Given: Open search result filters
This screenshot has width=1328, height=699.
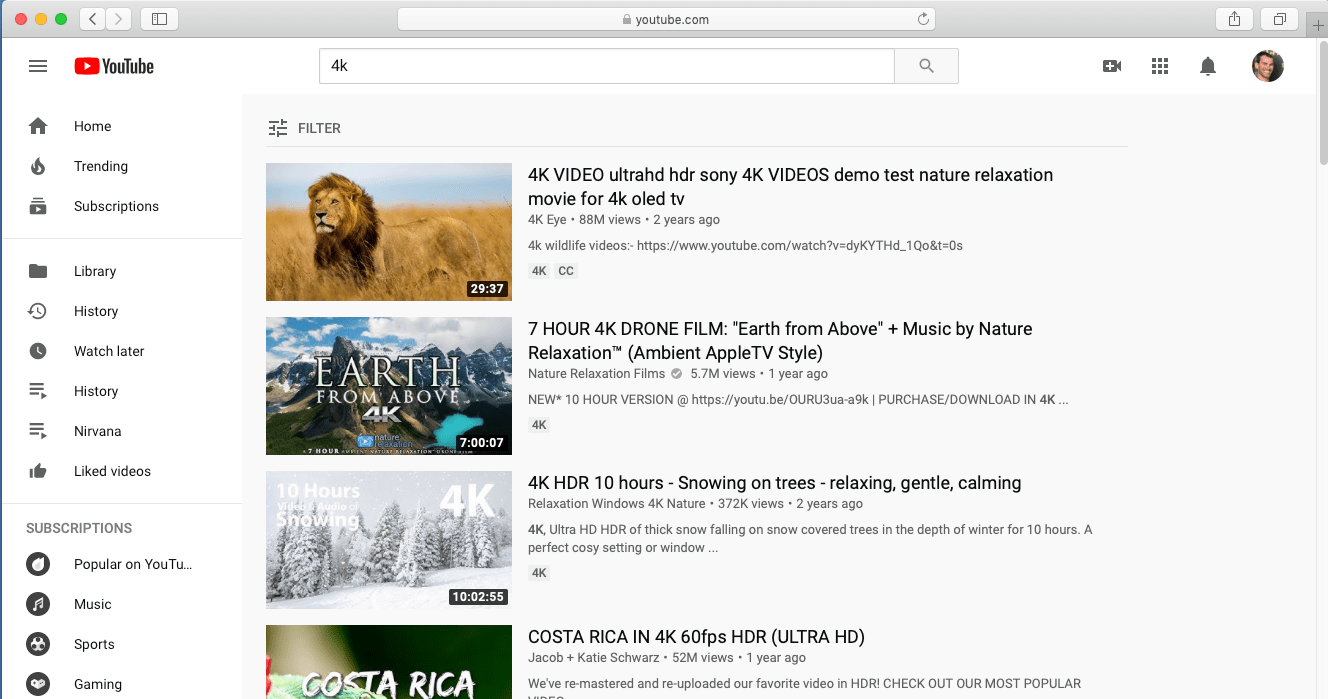Looking at the screenshot, I should 305,128.
